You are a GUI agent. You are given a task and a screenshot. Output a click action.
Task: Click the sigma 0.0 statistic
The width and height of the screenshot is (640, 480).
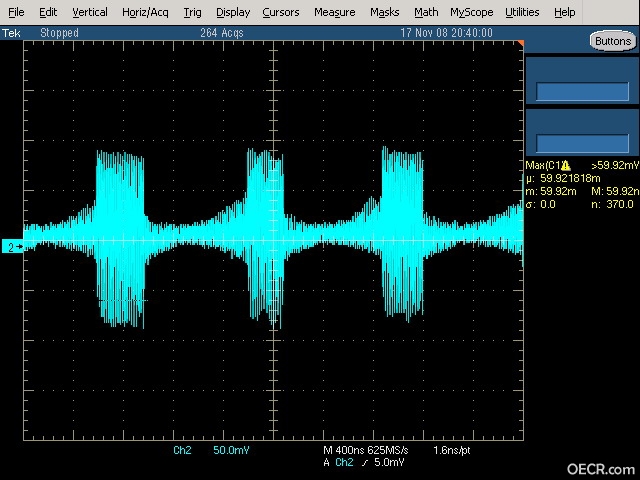pos(540,204)
